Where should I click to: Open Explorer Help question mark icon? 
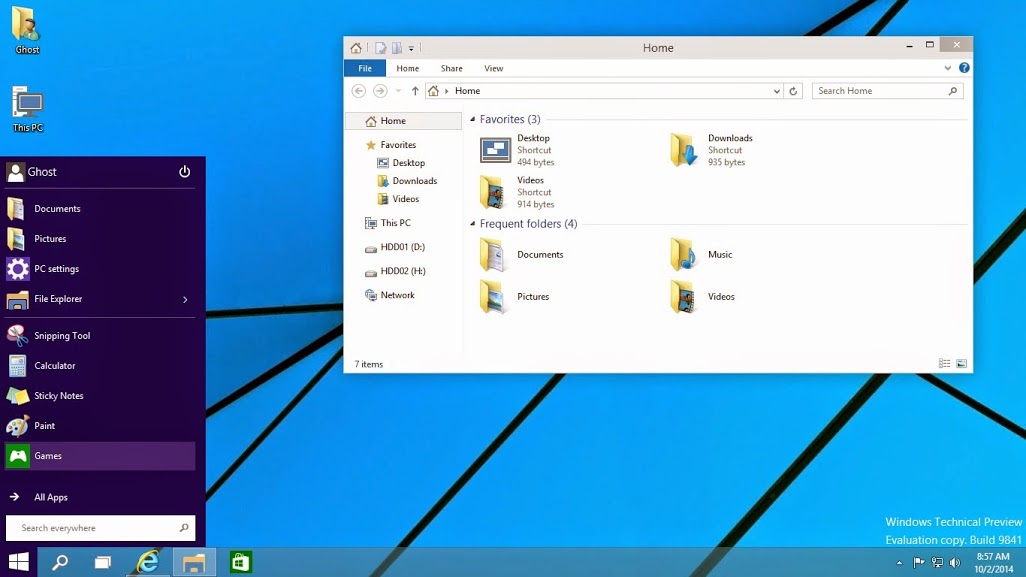click(964, 67)
